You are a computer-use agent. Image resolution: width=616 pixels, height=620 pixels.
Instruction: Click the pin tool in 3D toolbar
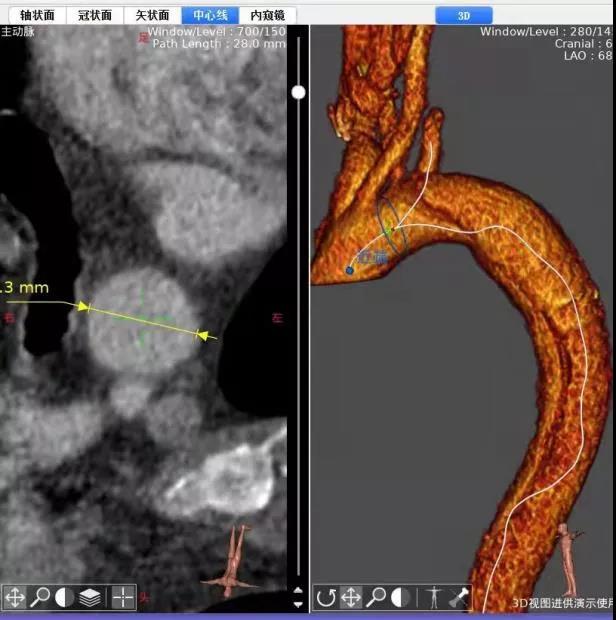point(459,598)
